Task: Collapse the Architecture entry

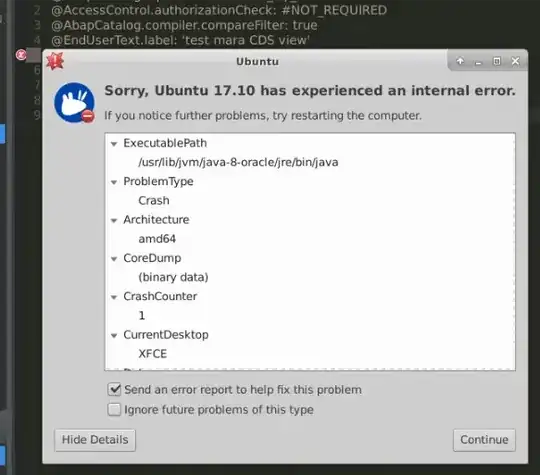Action: (x=114, y=220)
